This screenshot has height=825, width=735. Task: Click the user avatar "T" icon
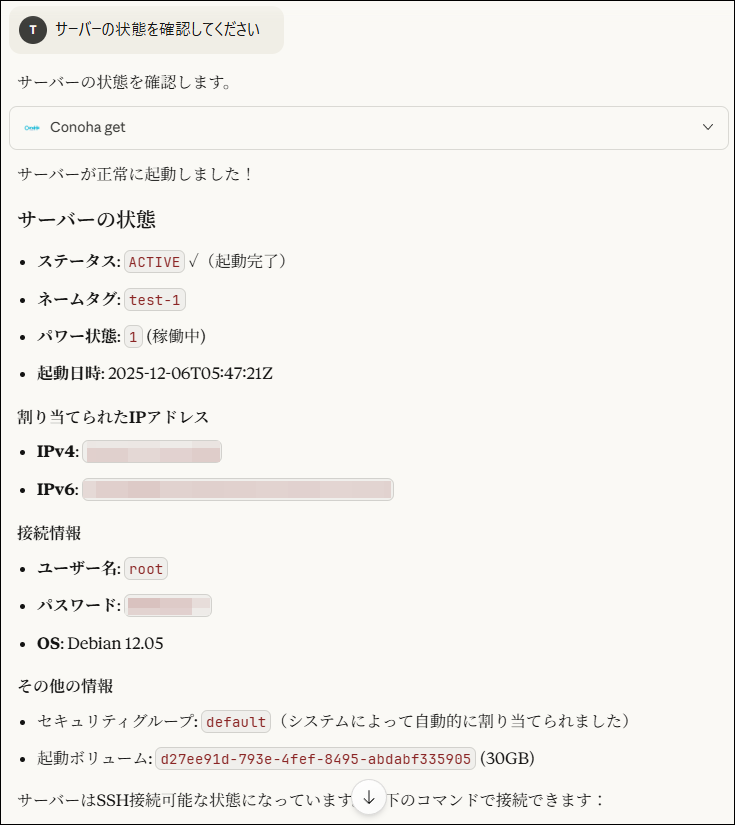[x=33, y=30]
